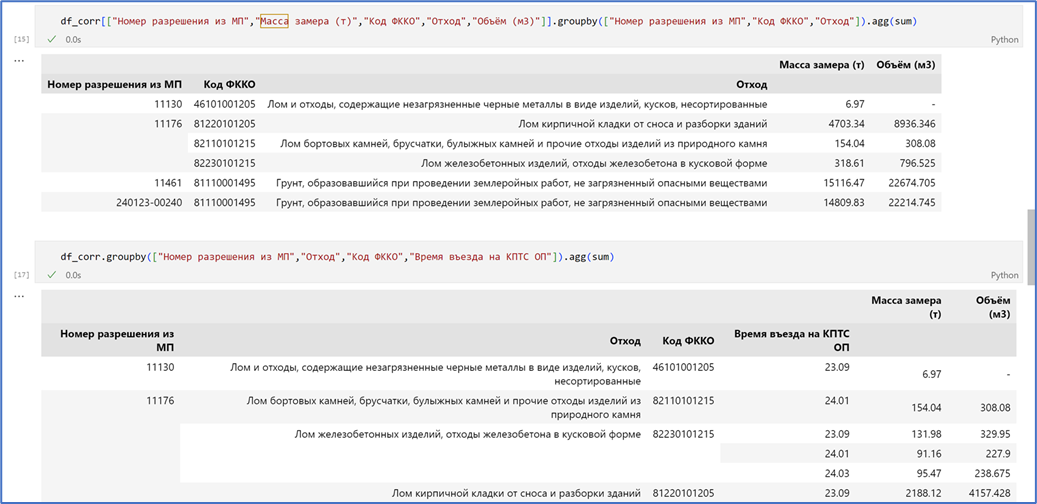The width and height of the screenshot is (1037, 504).
Task: Click the Python language label of cell 17
Action: [x=1005, y=275]
